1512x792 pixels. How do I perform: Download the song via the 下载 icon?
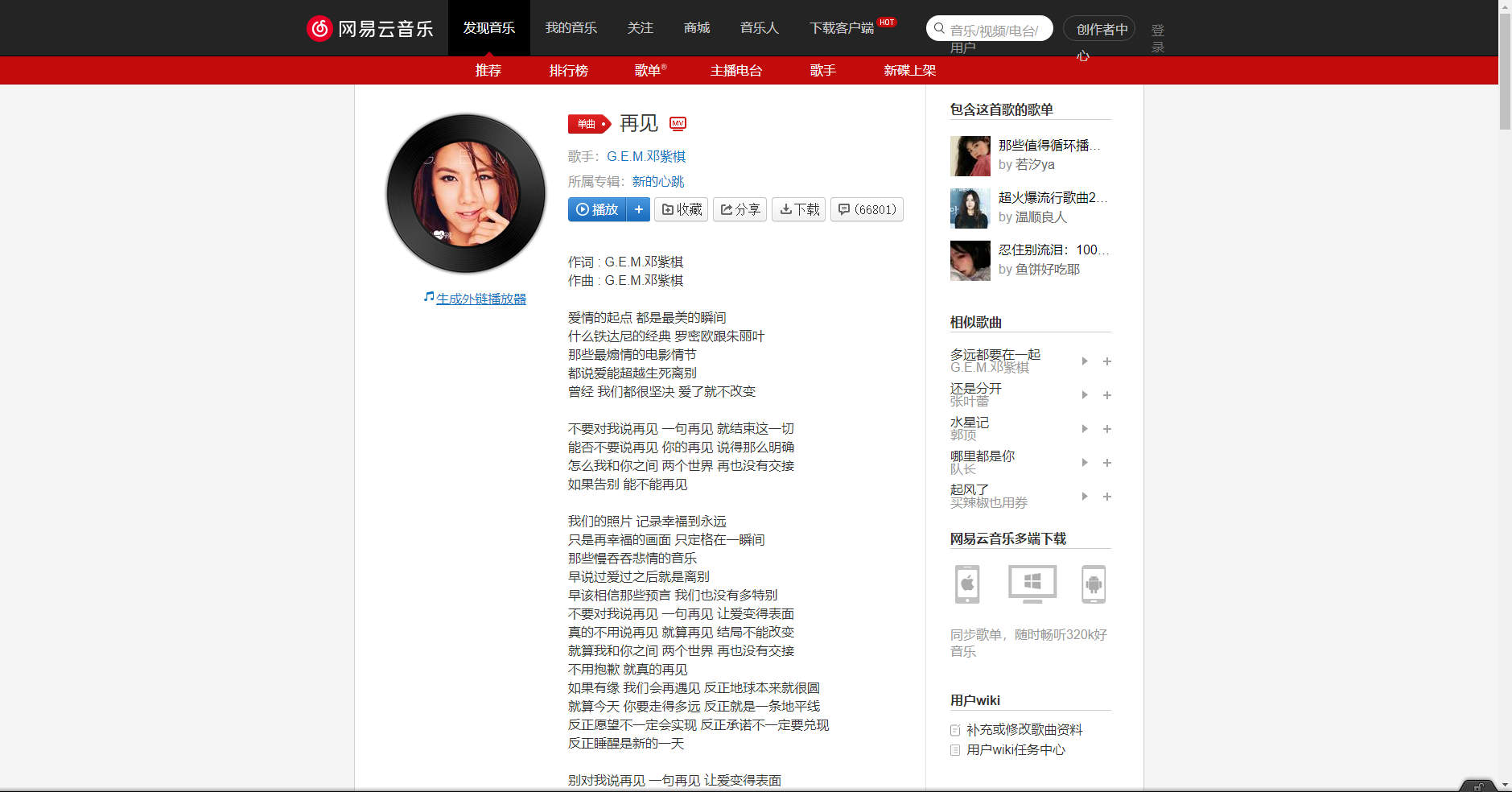(x=798, y=209)
